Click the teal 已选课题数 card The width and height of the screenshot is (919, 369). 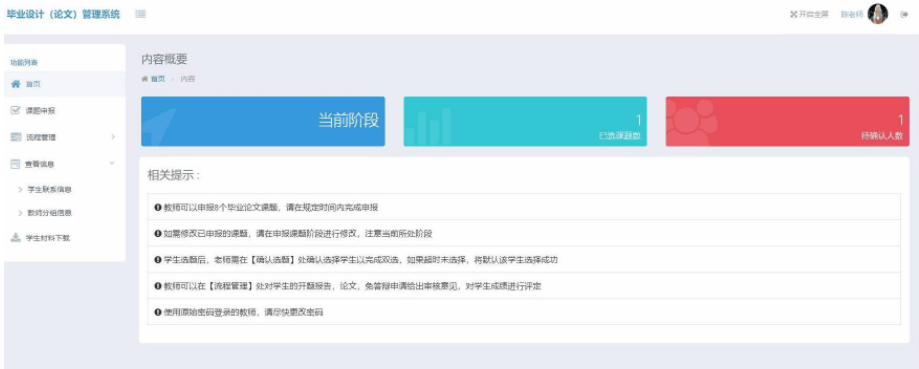(525, 121)
